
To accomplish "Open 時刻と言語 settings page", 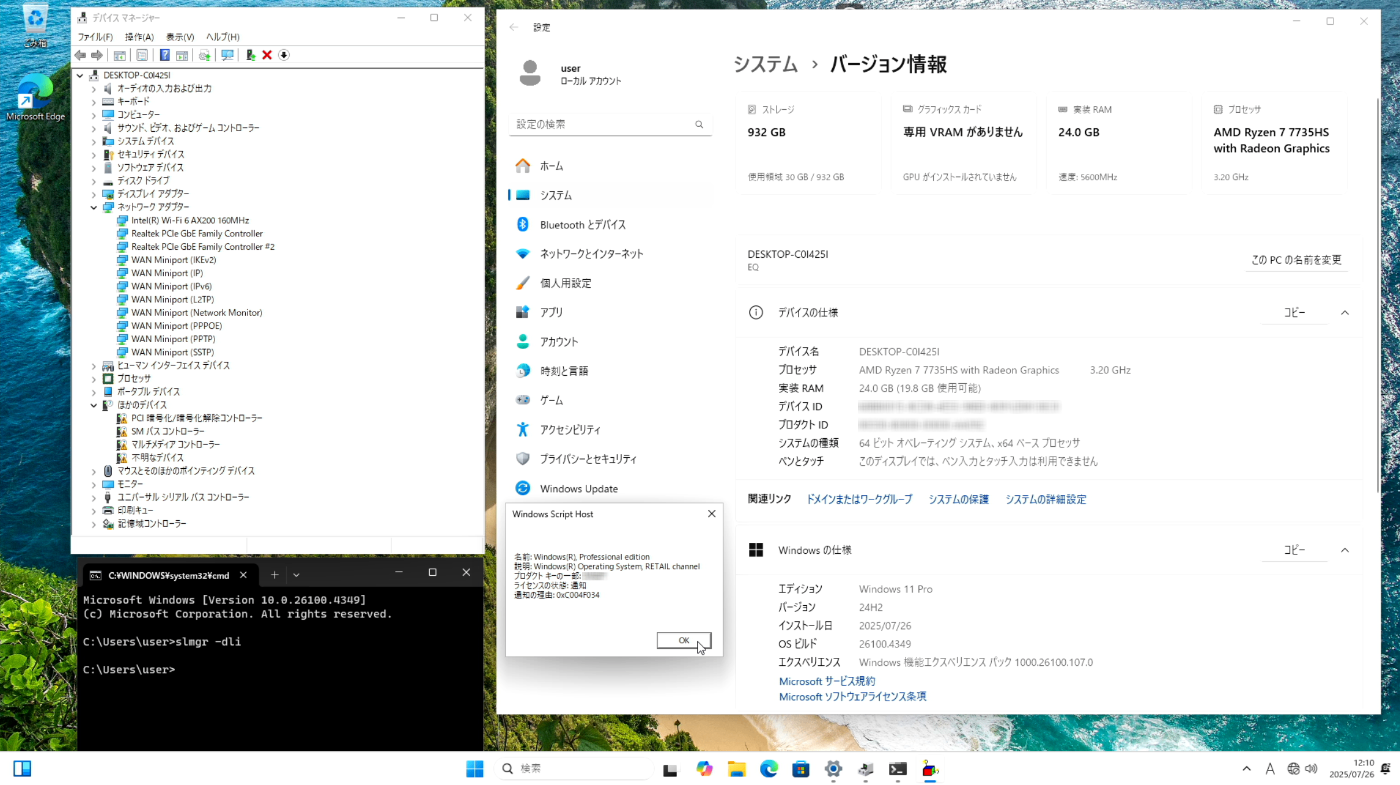I will click(x=610, y=371).
